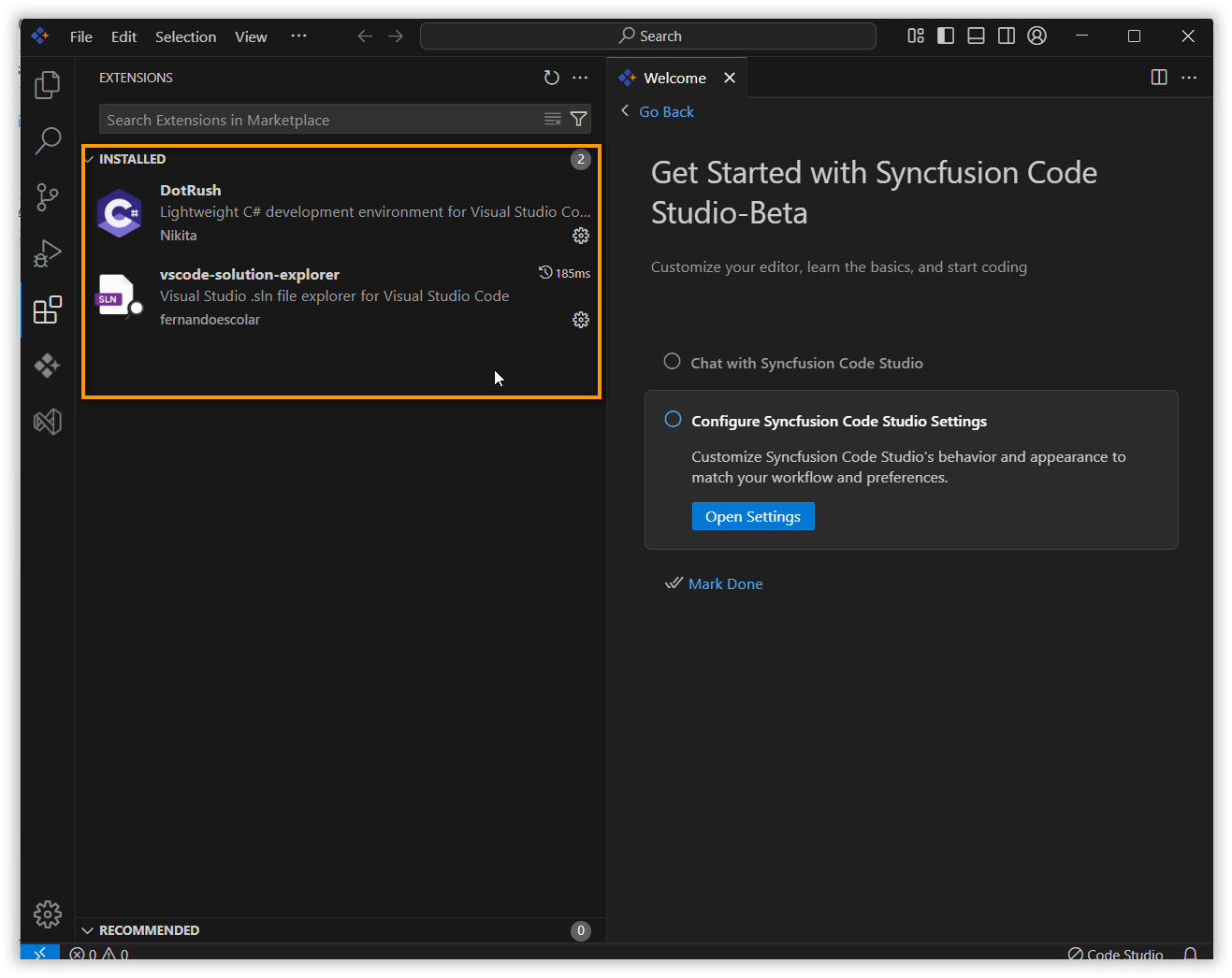
Task: Click the Open Settings button
Action: (753, 516)
